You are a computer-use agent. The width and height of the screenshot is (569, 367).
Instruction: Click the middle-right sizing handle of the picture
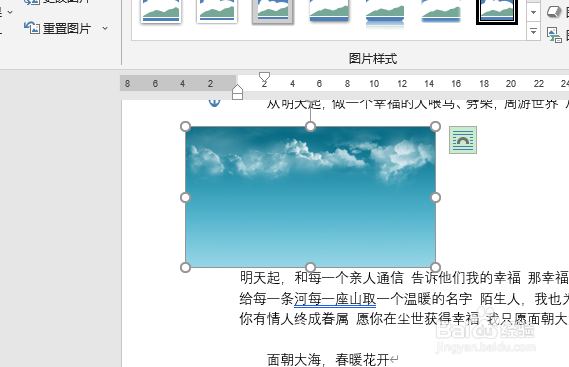click(x=435, y=197)
